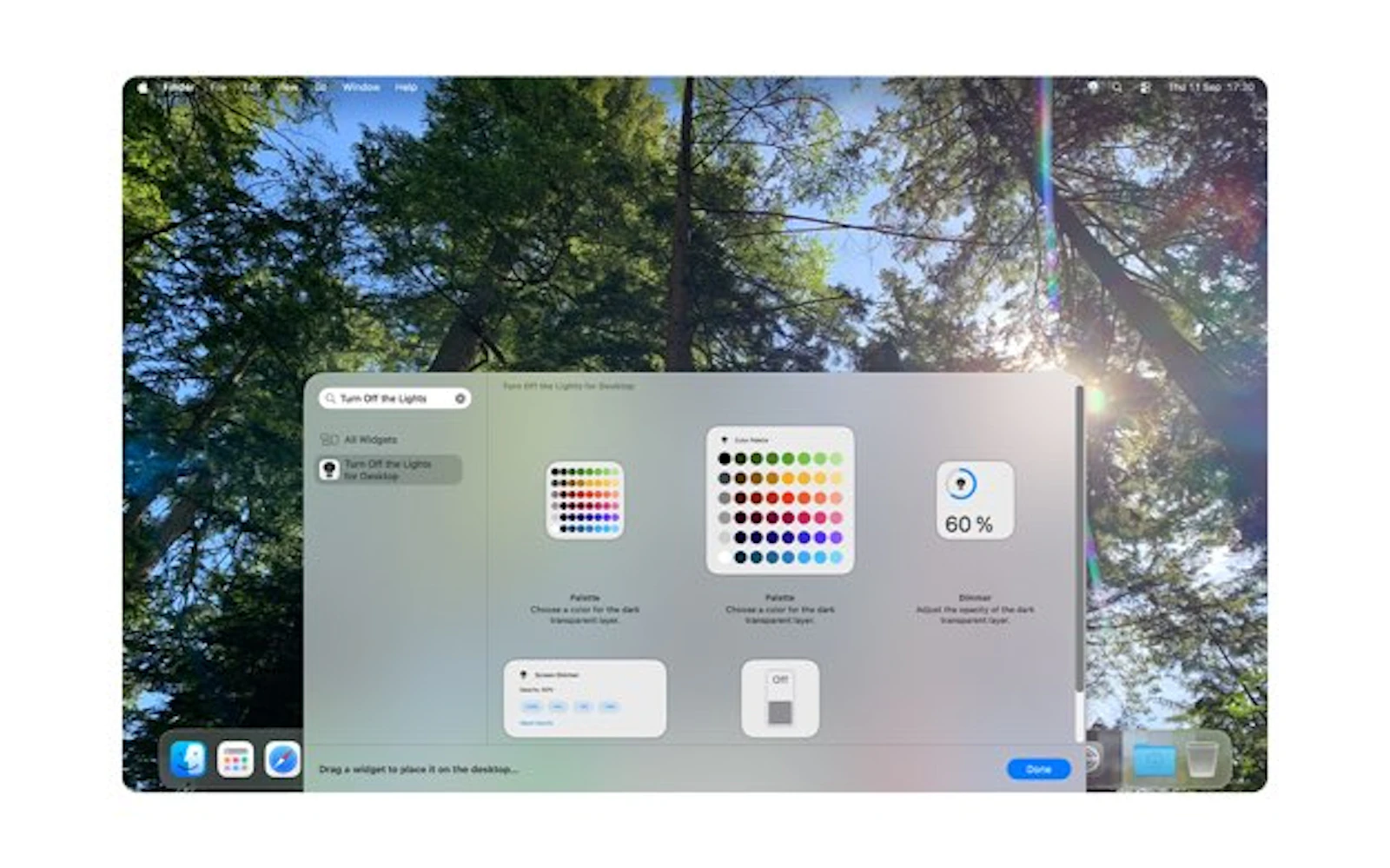Click the widget gallery vertical scrollbar

(1079, 539)
